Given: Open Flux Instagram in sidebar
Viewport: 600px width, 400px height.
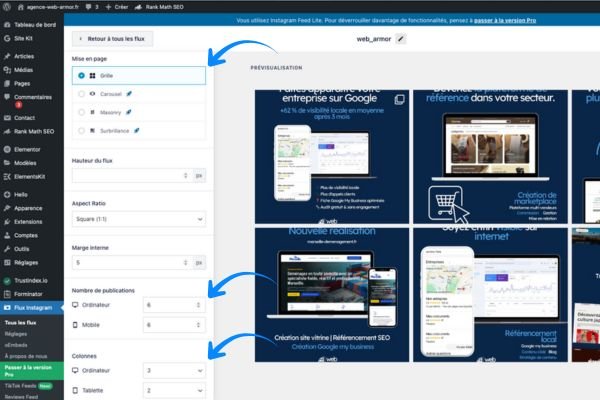Looking at the screenshot, I should (x=31, y=308).
